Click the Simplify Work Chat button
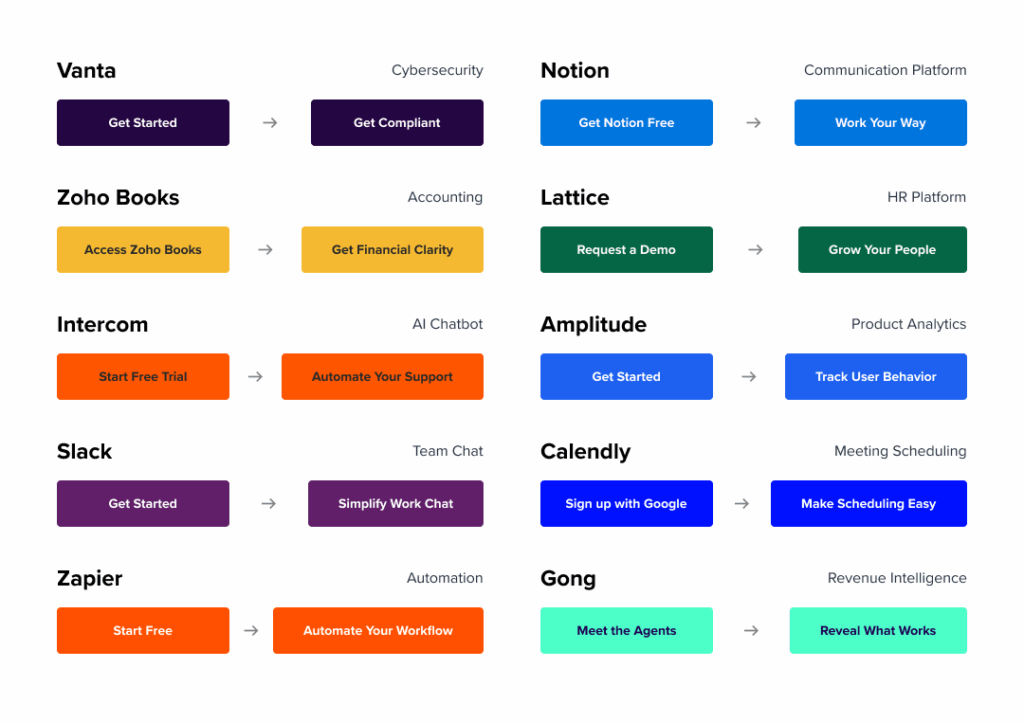The image size is (1024, 722). pos(395,504)
